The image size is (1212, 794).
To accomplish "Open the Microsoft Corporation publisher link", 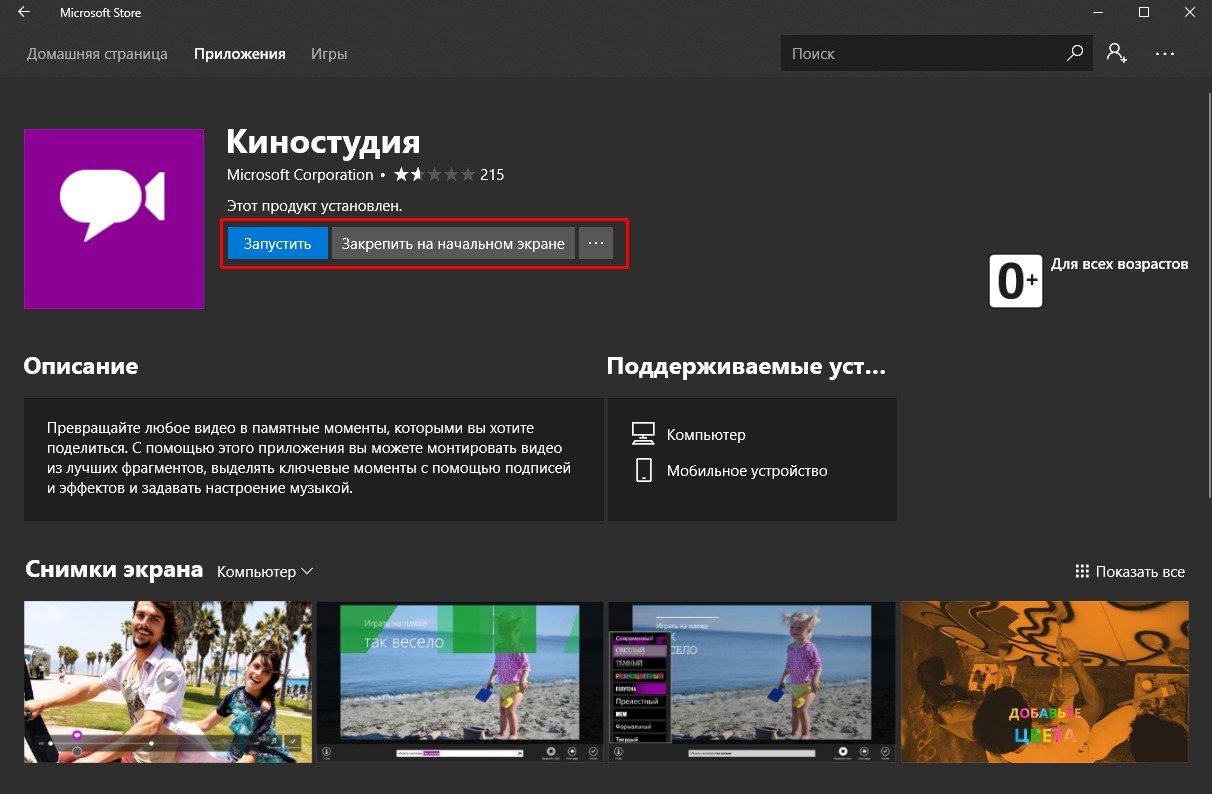I will coord(300,175).
